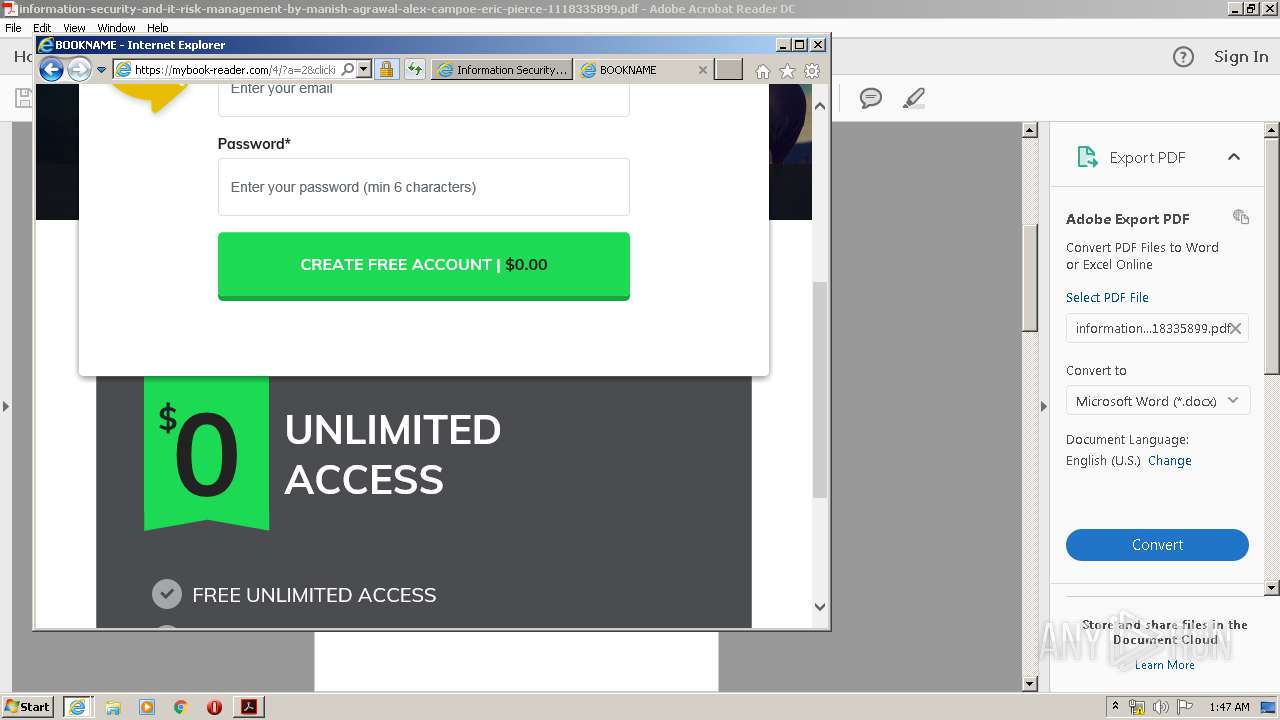Screen dimensions: 1280x720
Task: Switch to the Information Security tab
Action: tap(502, 70)
